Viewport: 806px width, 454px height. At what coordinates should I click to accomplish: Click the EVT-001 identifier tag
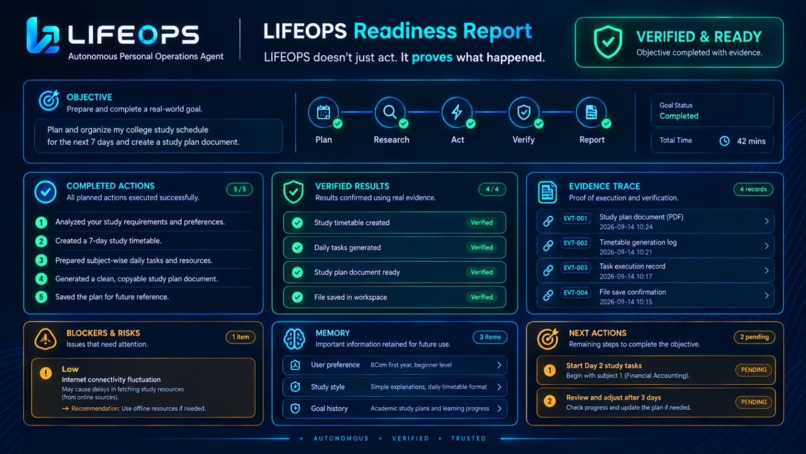click(x=575, y=219)
